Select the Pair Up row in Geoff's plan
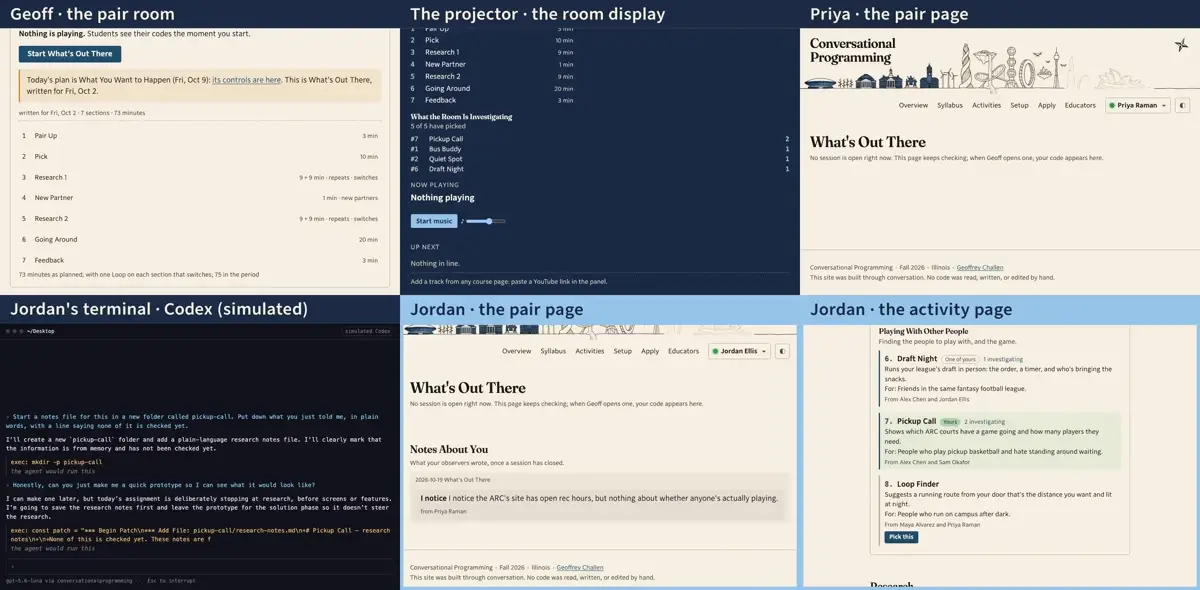This screenshot has width=1200, height=590. click(x=200, y=136)
